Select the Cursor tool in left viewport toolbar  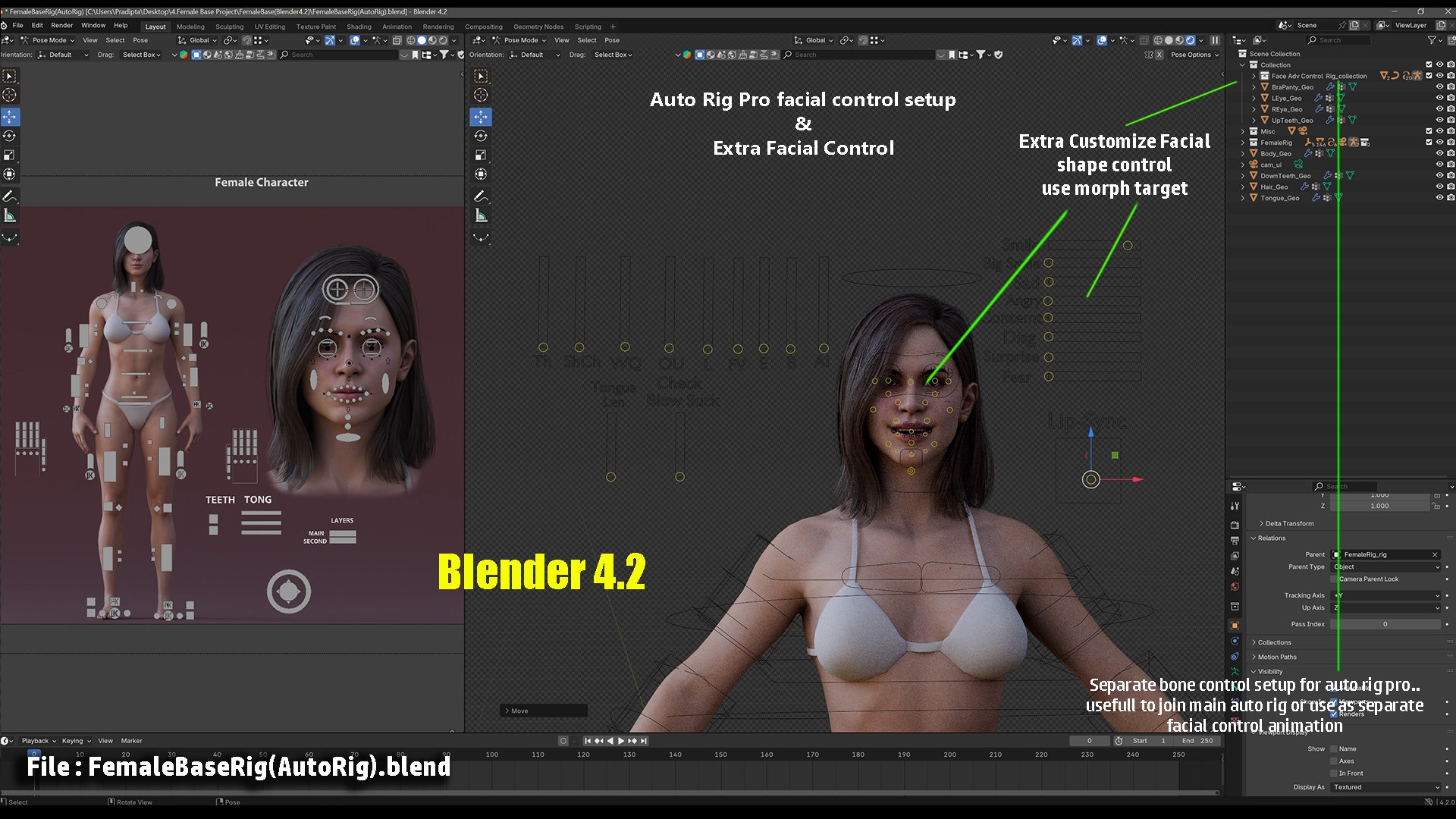pos(10,95)
